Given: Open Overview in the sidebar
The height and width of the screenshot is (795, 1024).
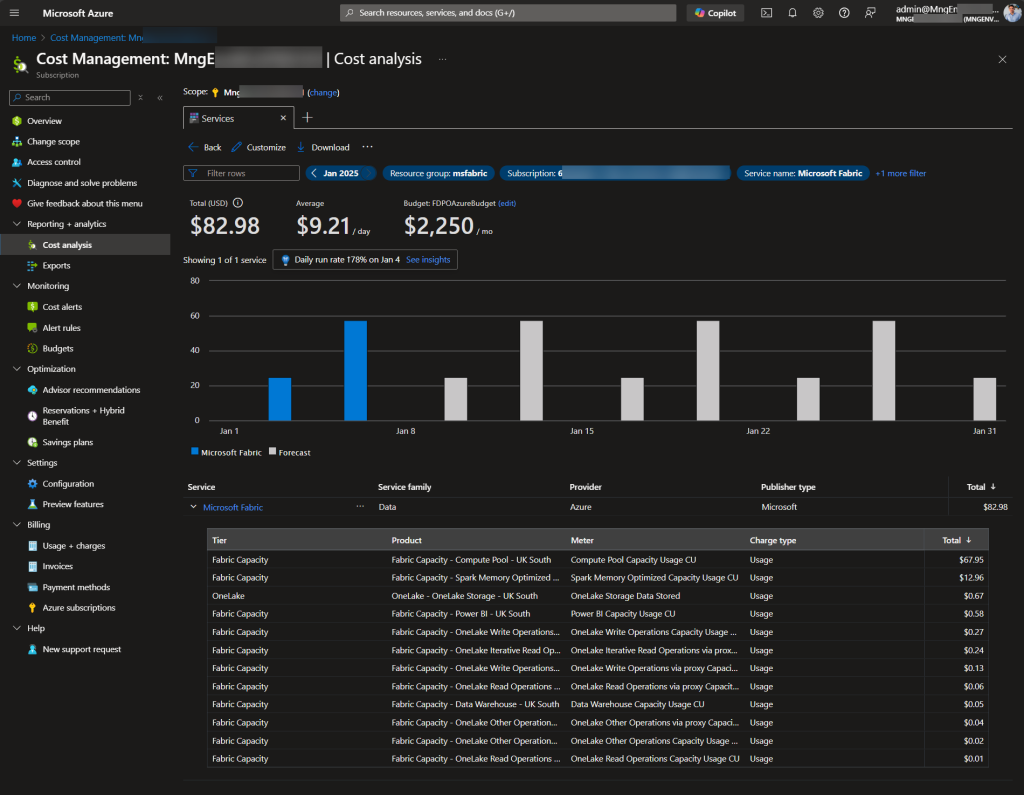Looking at the screenshot, I should pyautogui.click(x=44, y=121).
